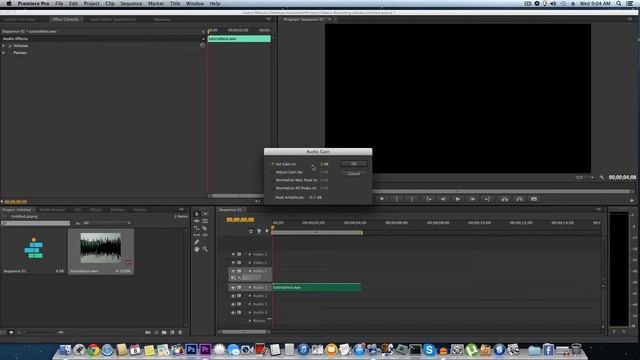The image size is (640, 360).
Task: Click the timeline horizontal zoom scrollbar
Action: click(244, 332)
